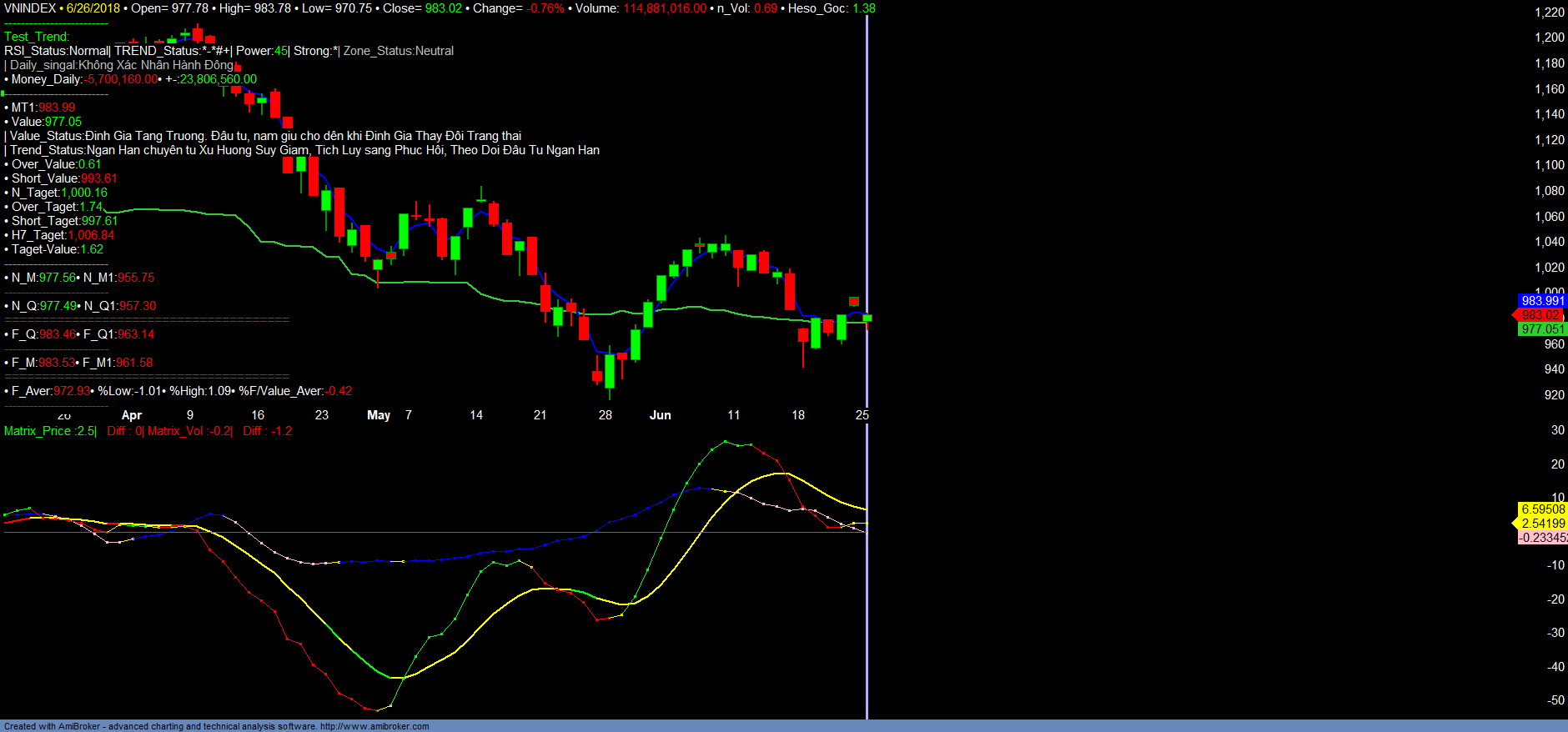This screenshot has width=1568, height=732.
Task: Select the pink -0.23345 indicator label
Action: (1542, 538)
